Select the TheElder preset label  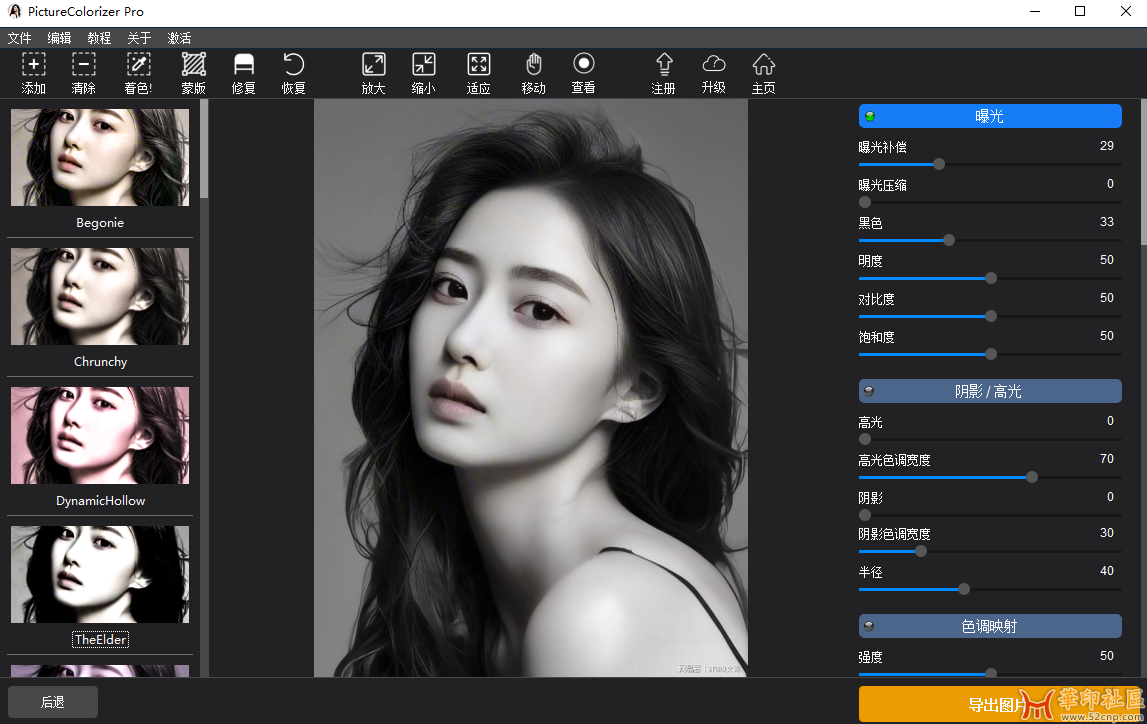(x=101, y=639)
